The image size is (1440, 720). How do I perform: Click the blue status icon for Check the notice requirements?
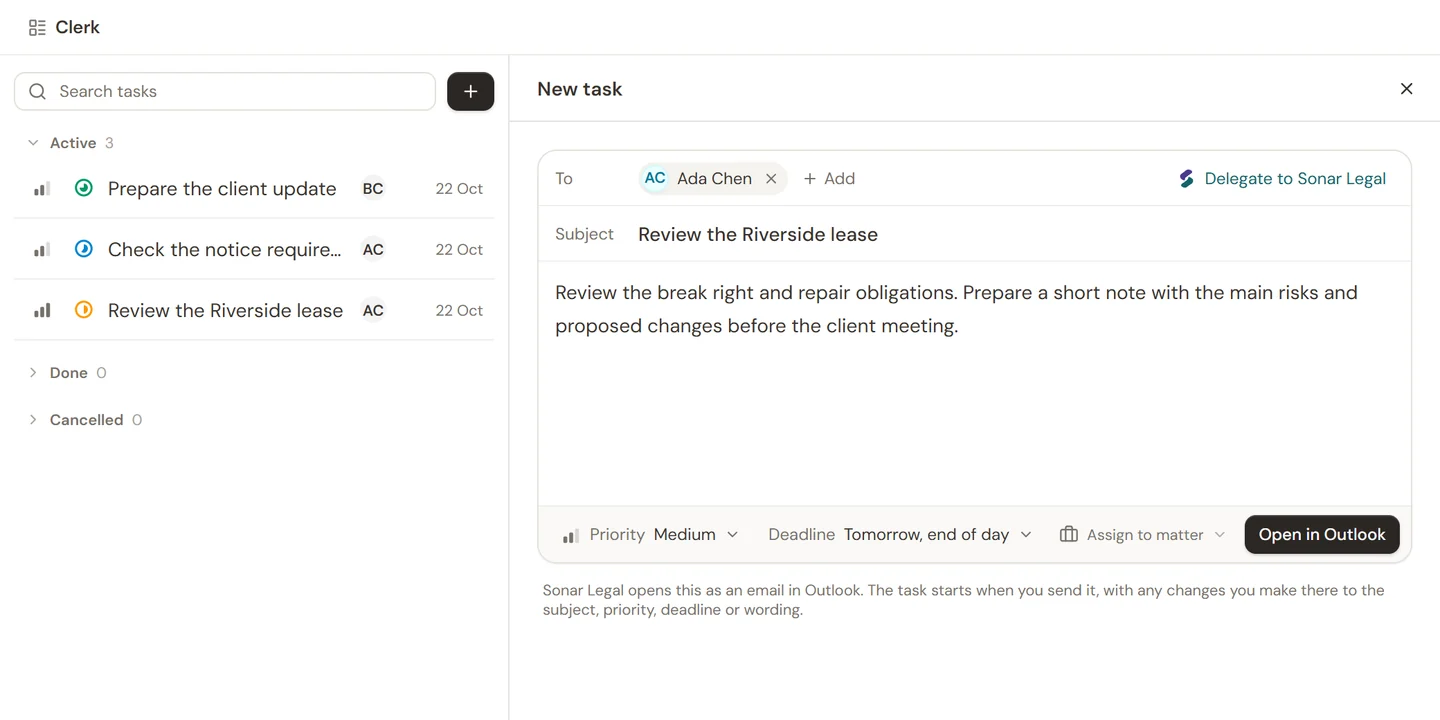(x=84, y=249)
